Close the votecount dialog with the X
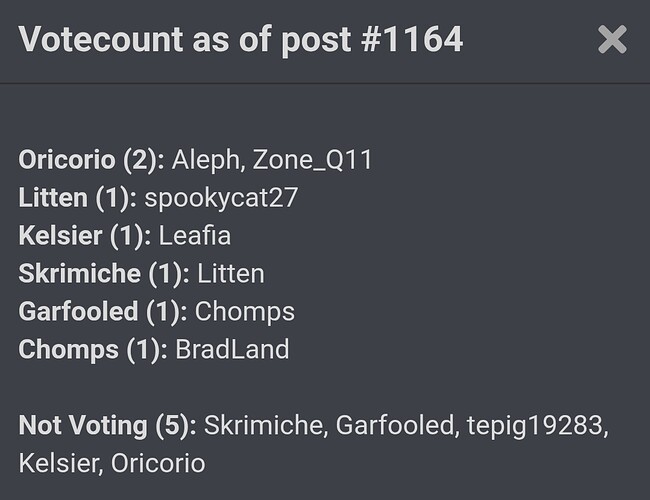Image resolution: width=650 pixels, height=500 pixels. [612, 39]
